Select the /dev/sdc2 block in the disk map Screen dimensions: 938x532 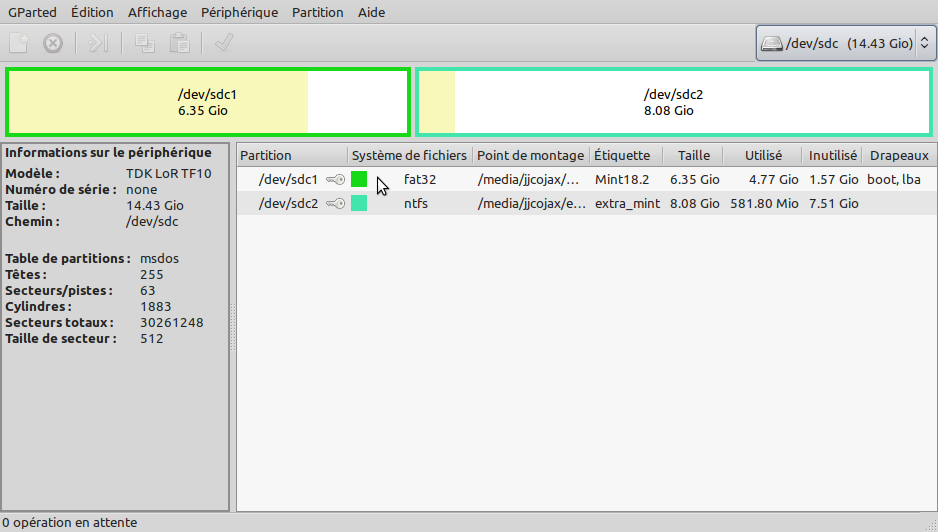click(673, 102)
